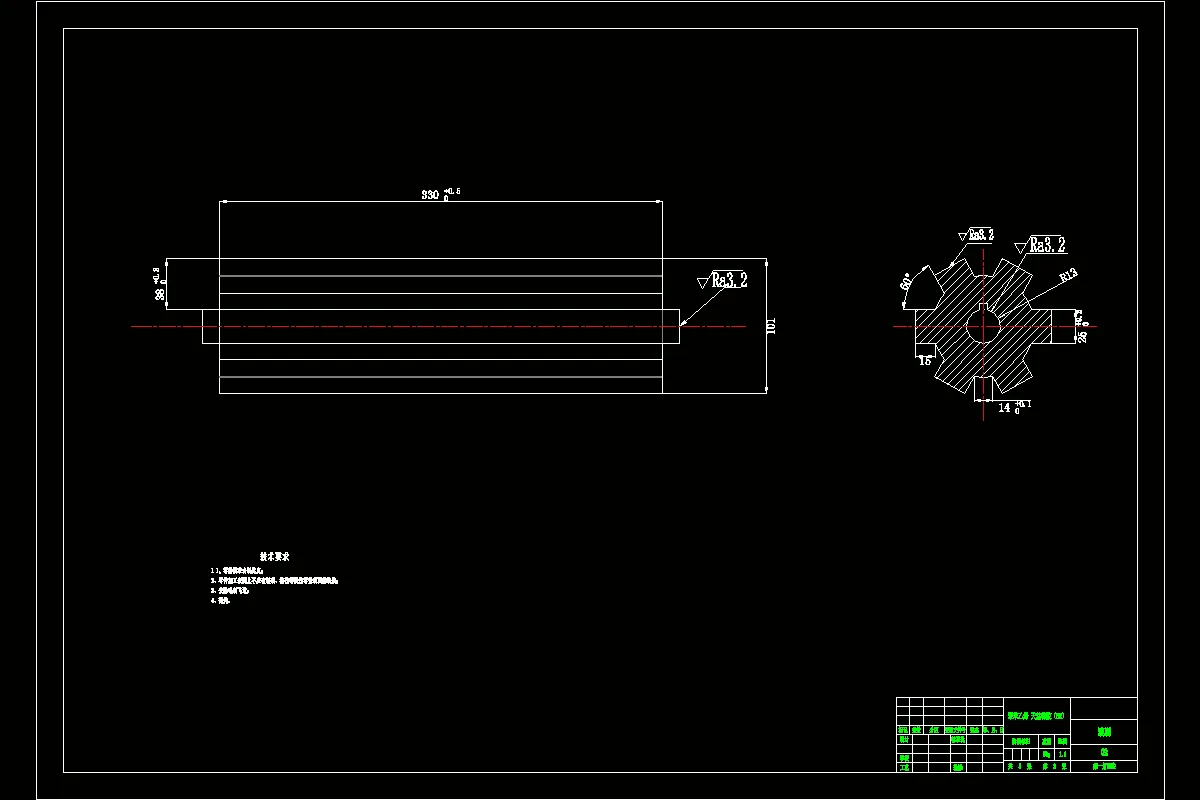
Task: Select the 101 diameter dimension
Action: coord(773,326)
